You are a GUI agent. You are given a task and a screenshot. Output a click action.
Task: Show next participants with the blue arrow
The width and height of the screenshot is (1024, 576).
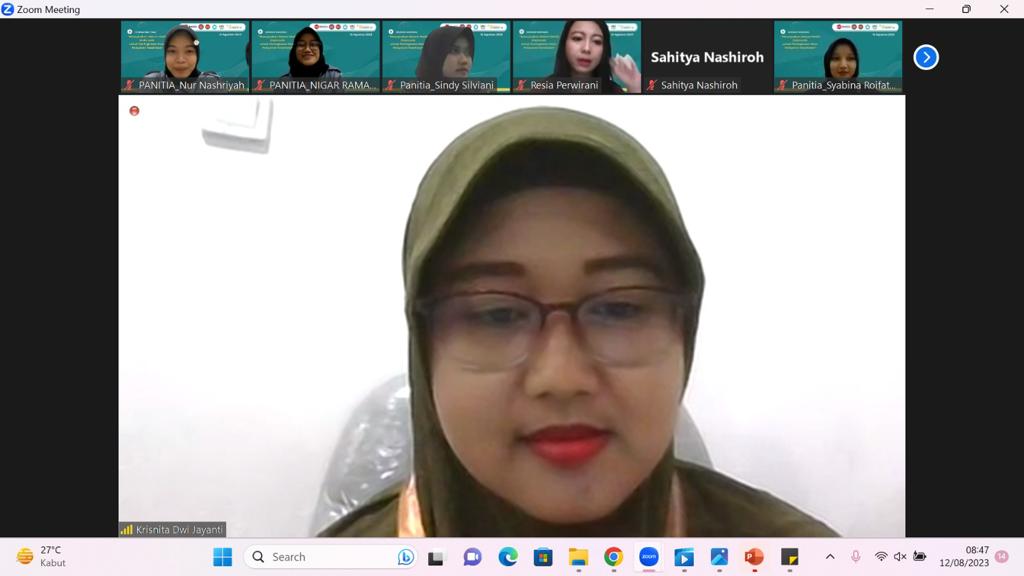tap(926, 57)
